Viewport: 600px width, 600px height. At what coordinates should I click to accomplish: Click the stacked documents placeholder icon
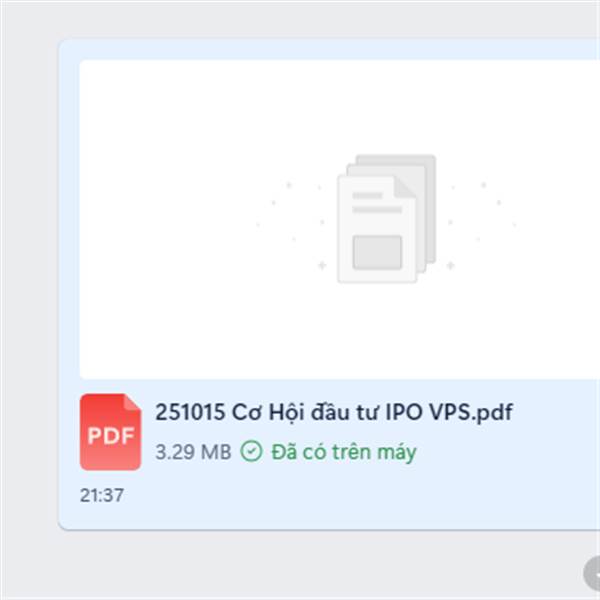pos(386,219)
